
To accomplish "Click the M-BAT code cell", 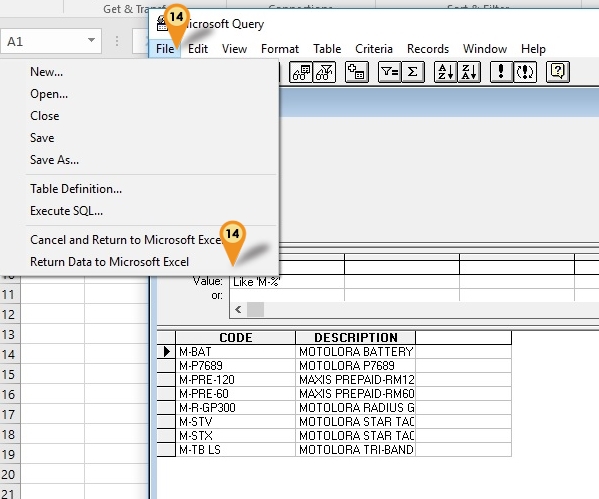I will click(x=235, y=352).
